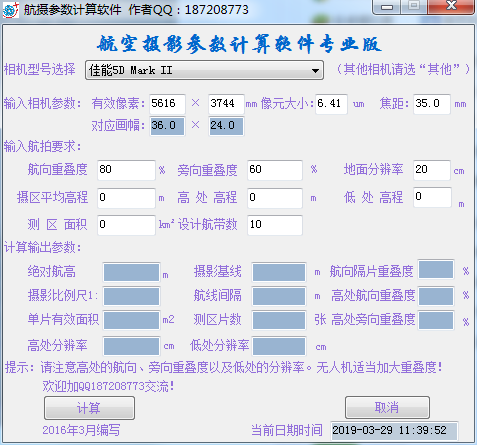Image resolution: width=477 pixels, height=445 pixels.
Task: Select the high-point resolution output box
Action: (x=131, y=346)
